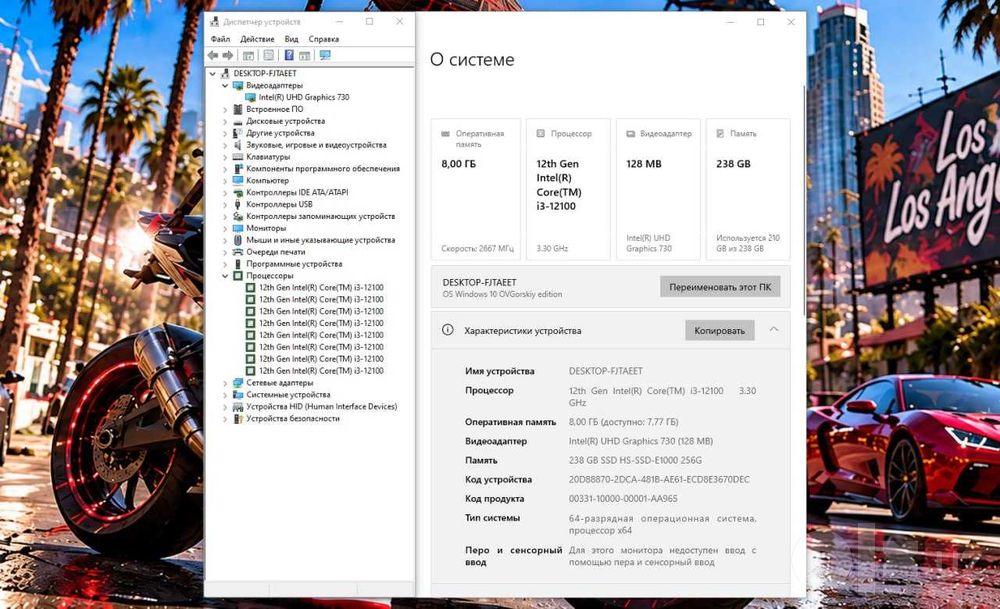Select Intel(R) UHD Graphics 730 device

click(x=304, y=98)
